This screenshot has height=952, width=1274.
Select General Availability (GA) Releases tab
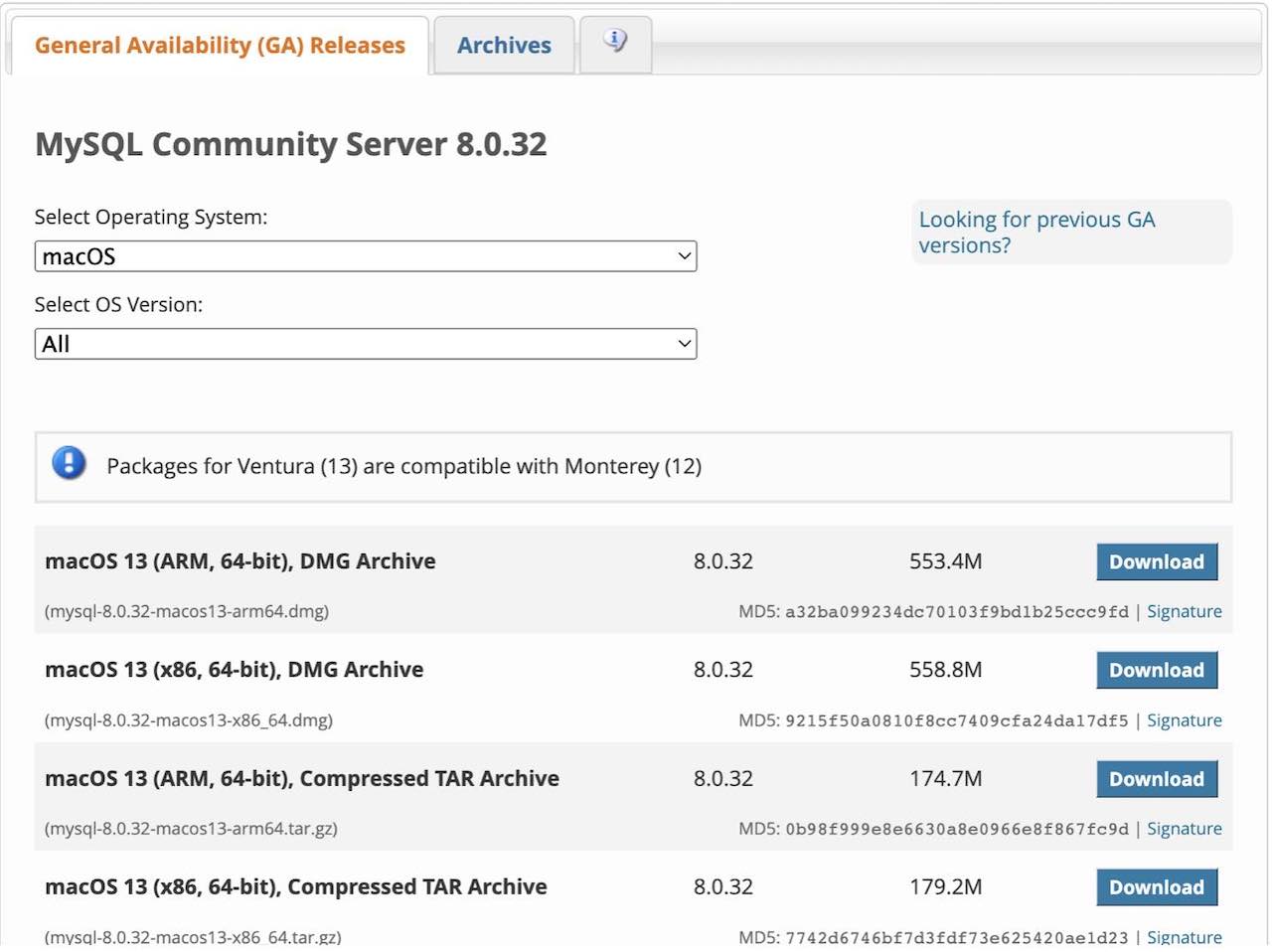point(220,45)
